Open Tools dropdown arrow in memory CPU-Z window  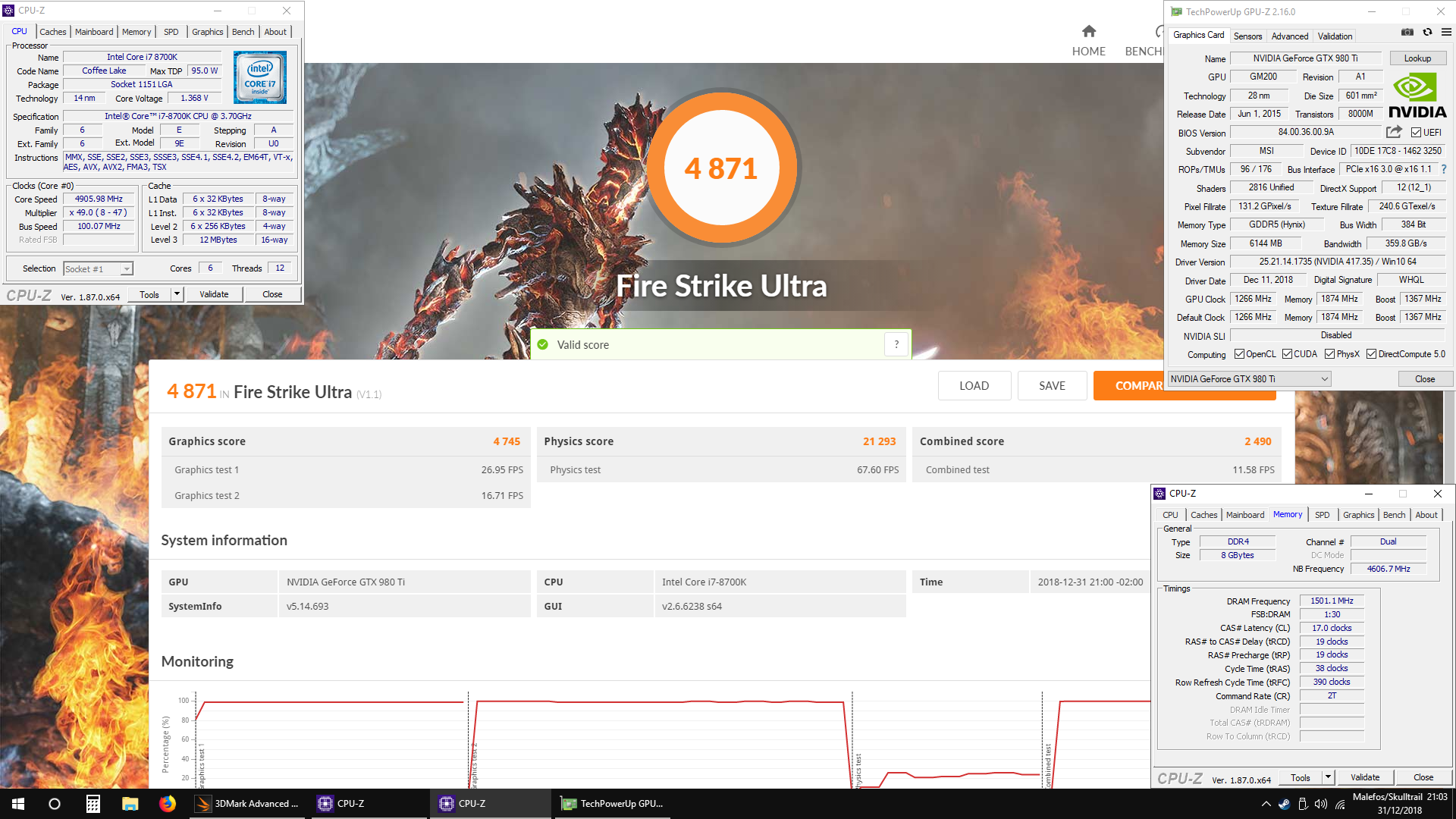point(1328,777)
